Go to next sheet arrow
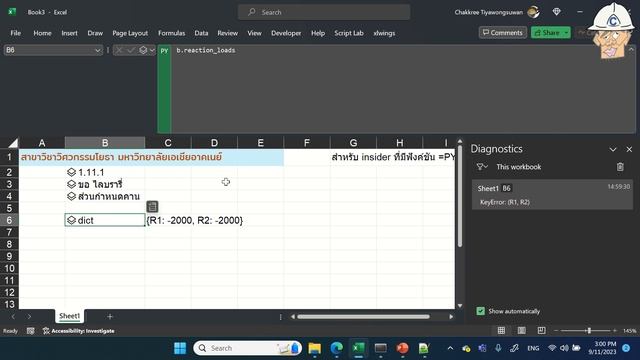This screenshot has height=360, width=640. (x=29, y=316)
